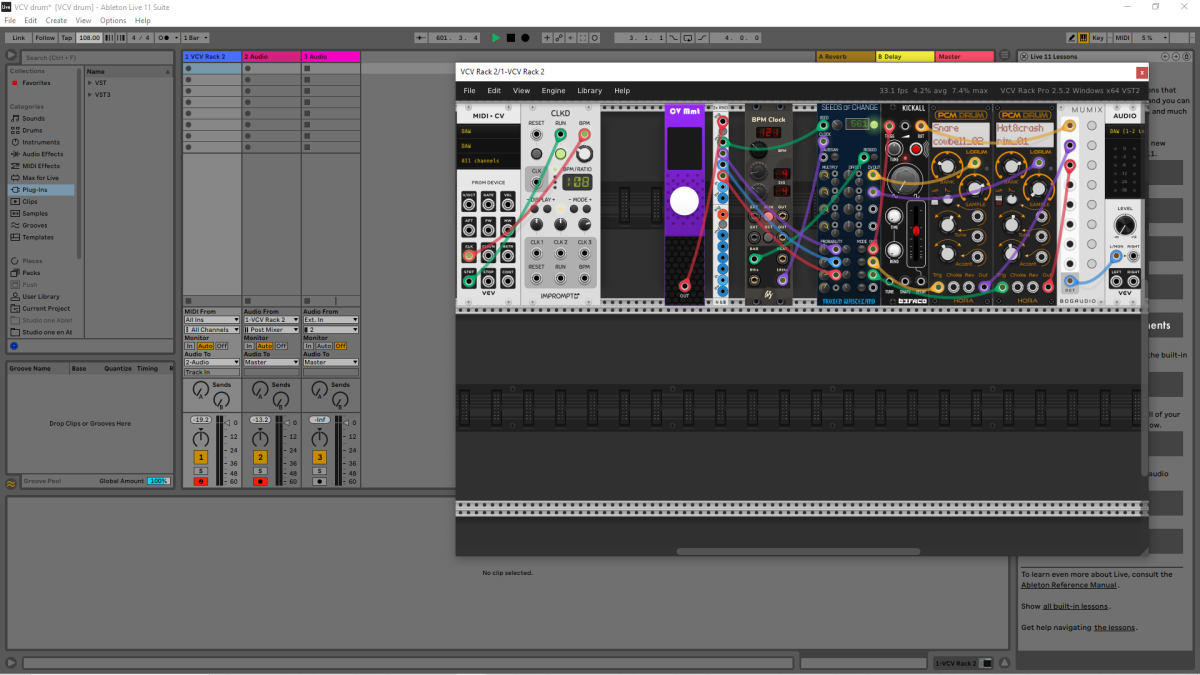The height and width of the screenshot is (675, 1200).
Task: Open VCV Rack Library menu
Action: coord(590,91)
